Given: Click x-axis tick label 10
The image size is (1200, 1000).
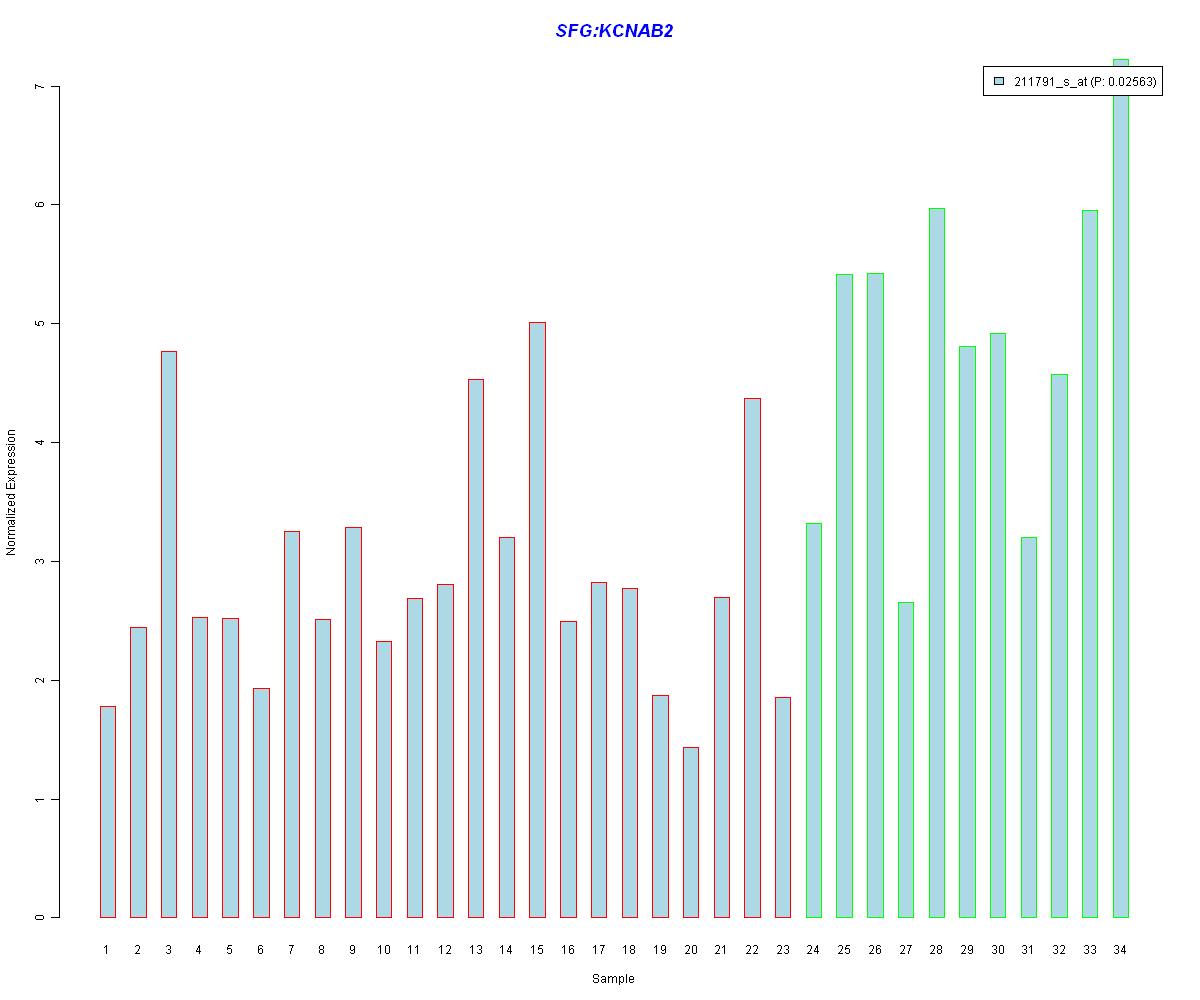Looking at the screenshot, I should 383,950.
